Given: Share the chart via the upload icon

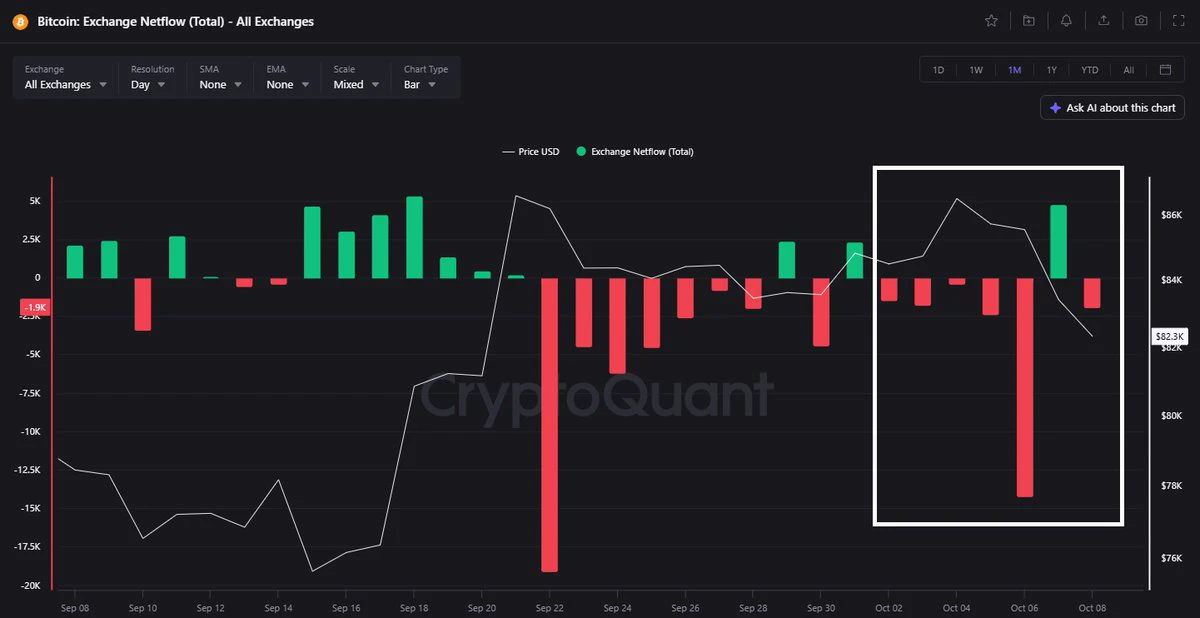Looking at the screenshot, I should [1103, 20].
